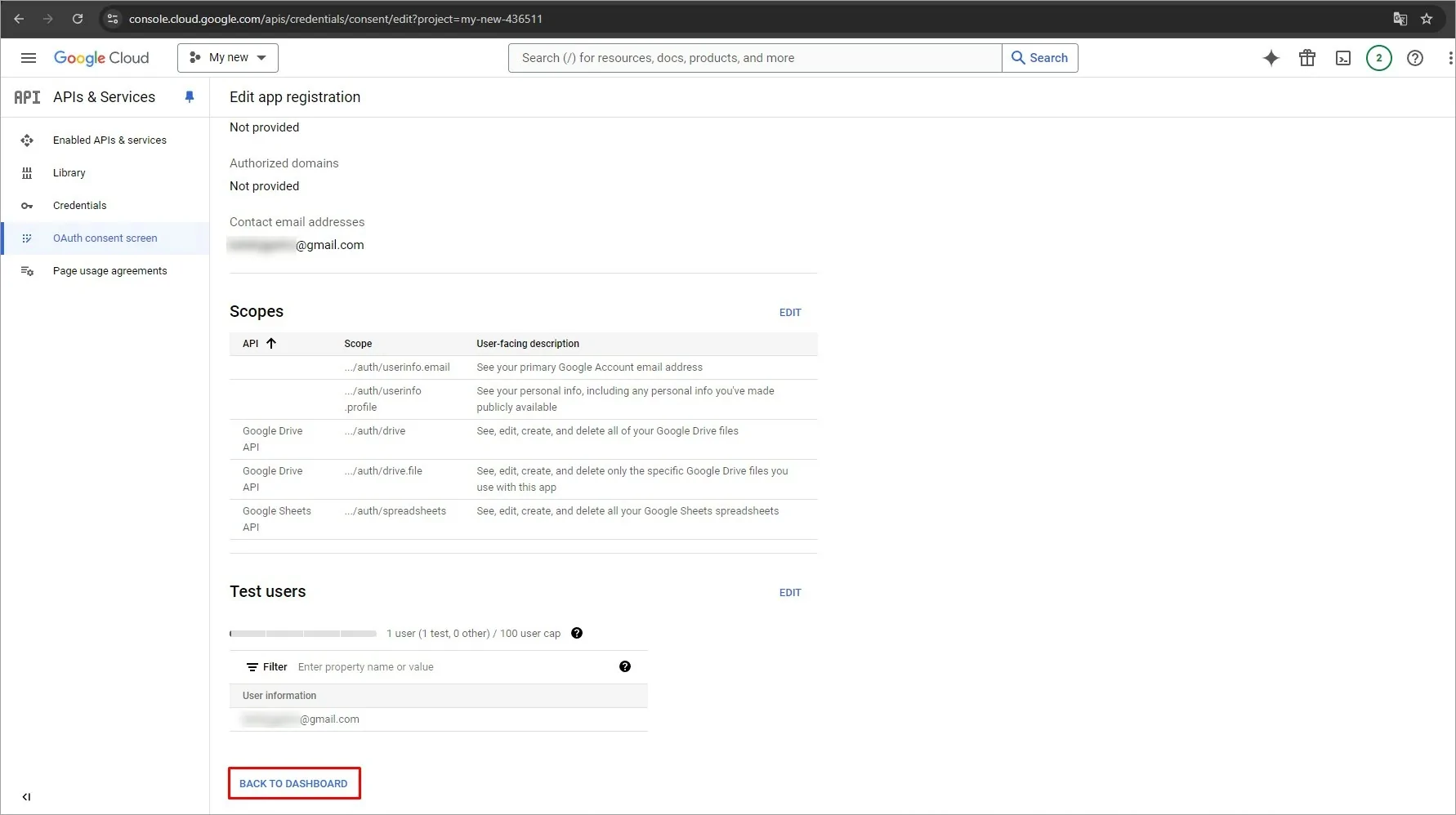Click the Filter test users field

point(409,666)
